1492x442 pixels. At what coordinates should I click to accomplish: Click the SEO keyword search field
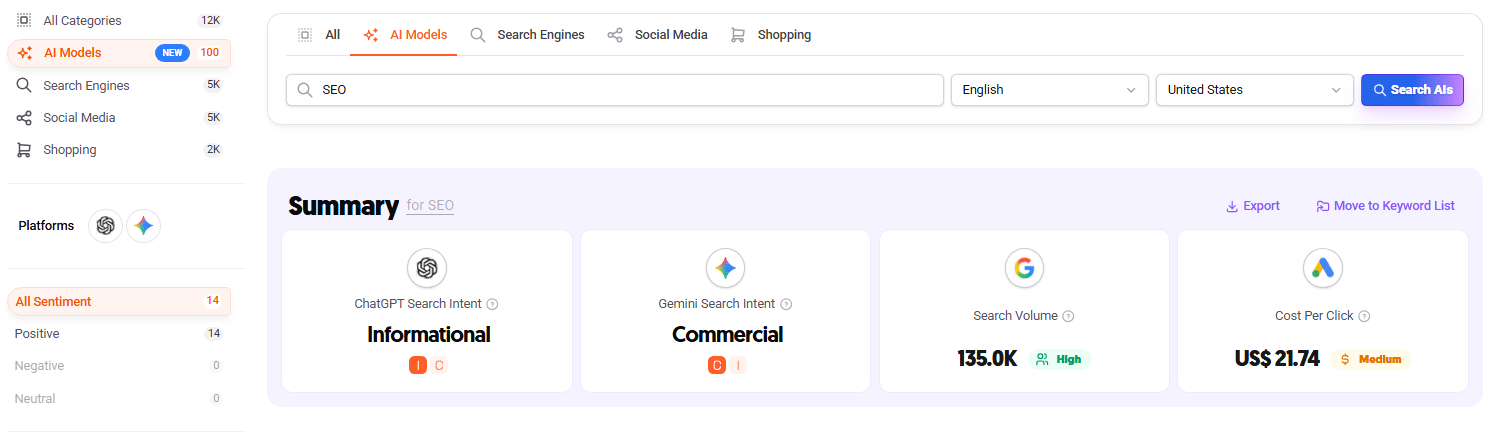coord(615,90)
